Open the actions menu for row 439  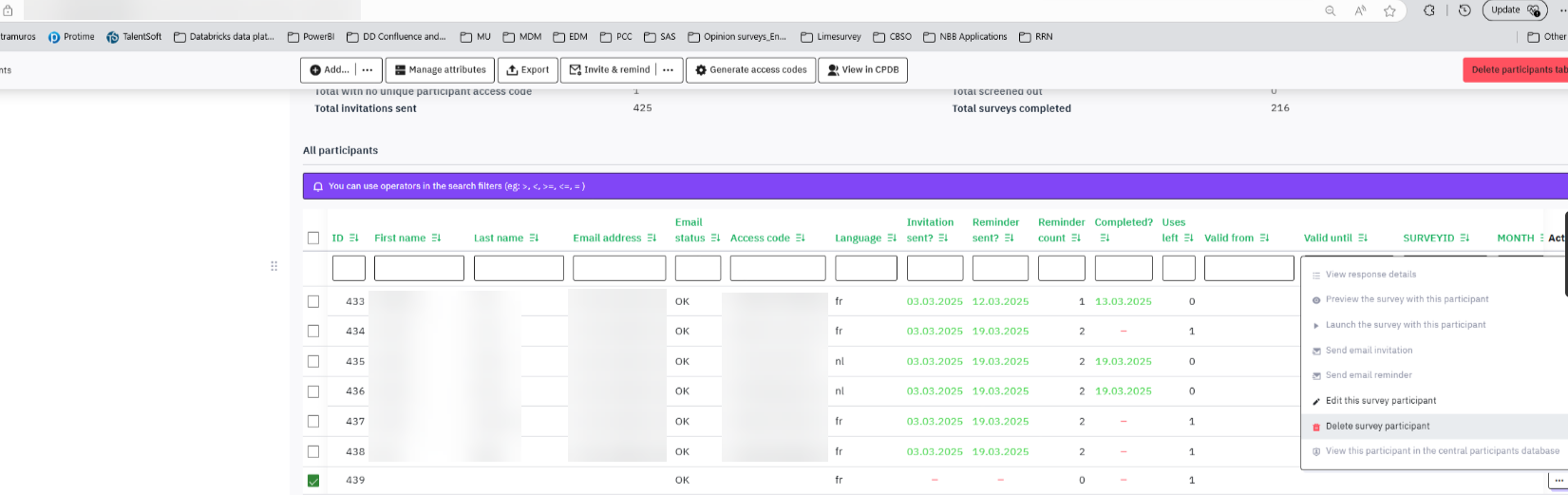click(1558, 481)
